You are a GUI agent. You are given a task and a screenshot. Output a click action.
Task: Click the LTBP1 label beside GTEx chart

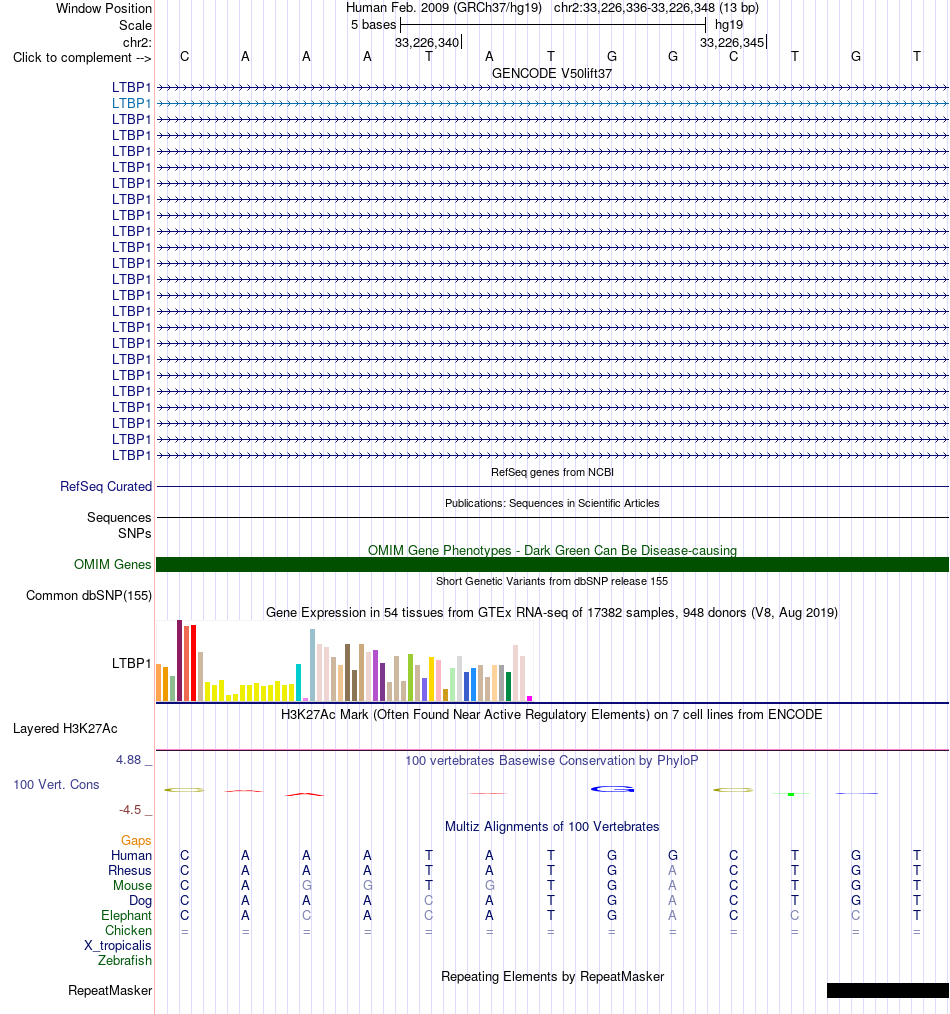(131, 663)
